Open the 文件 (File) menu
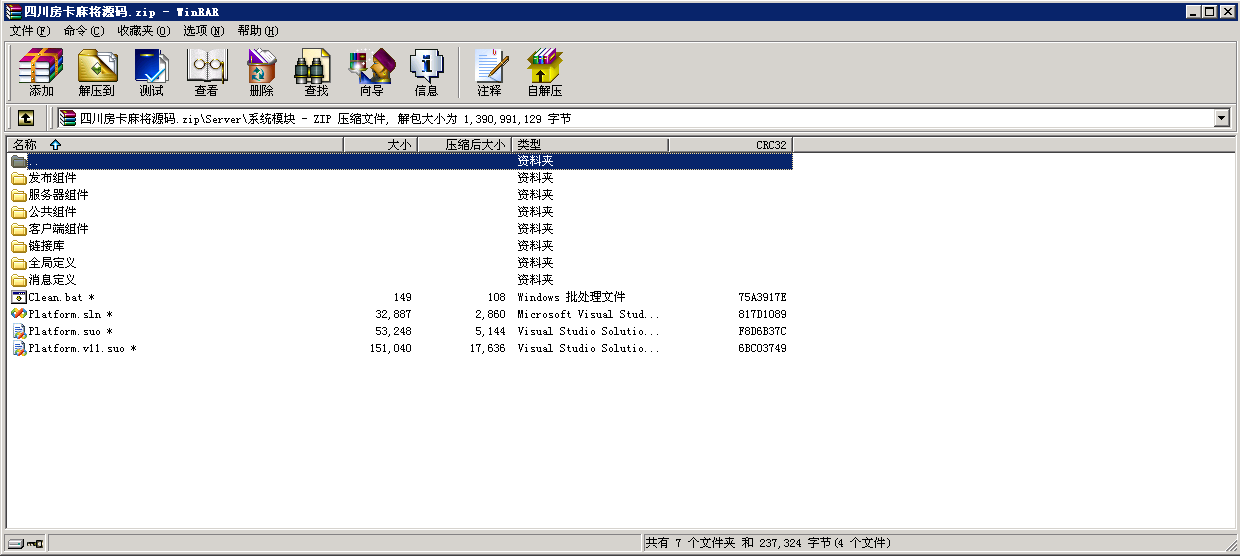The height and width of the screenshot is (556, 1240). tap(29, 31)
